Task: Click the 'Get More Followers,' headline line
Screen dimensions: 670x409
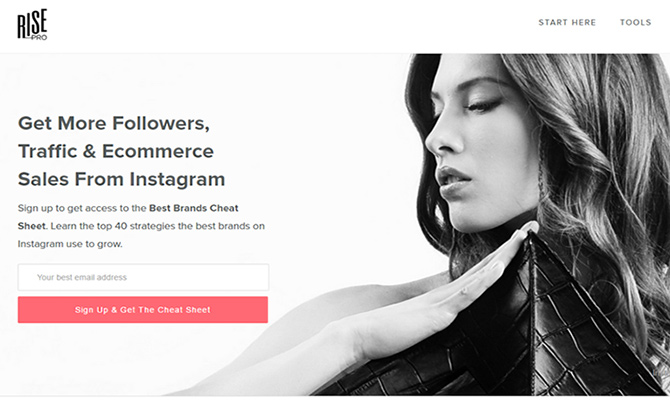Action: [114, 123]
